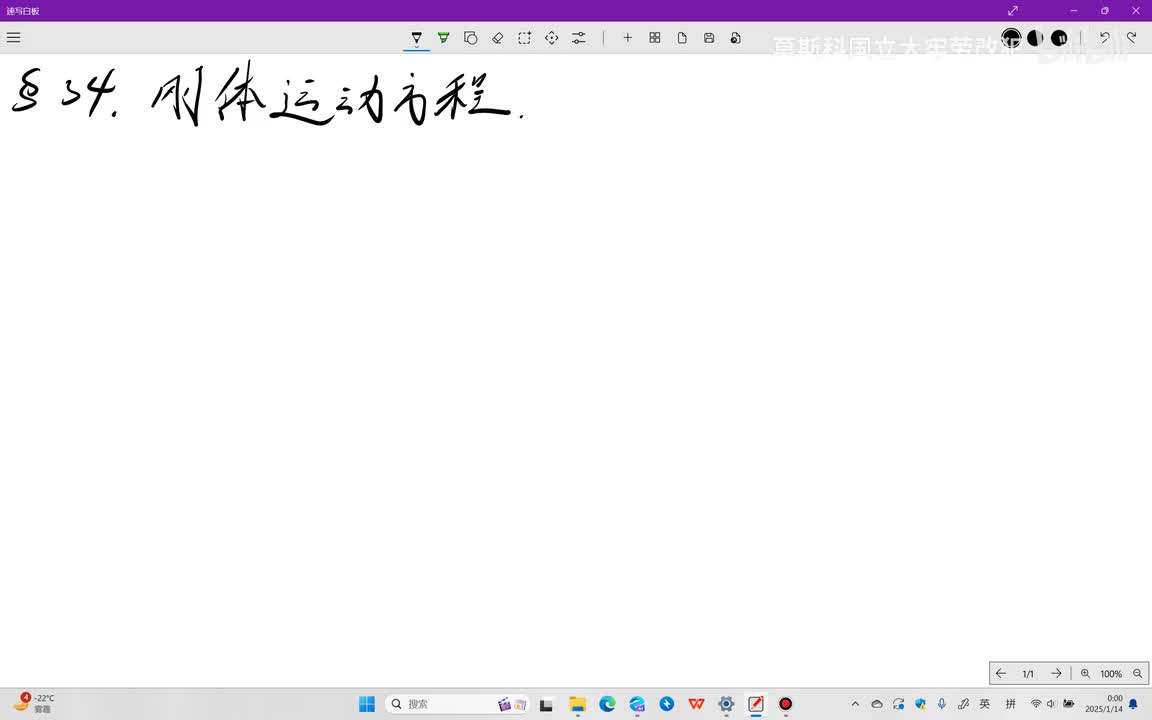Launch Microsoft Edge from taskbar
Viewport: 1152px width, 720px height.
(x=607, y=704)
